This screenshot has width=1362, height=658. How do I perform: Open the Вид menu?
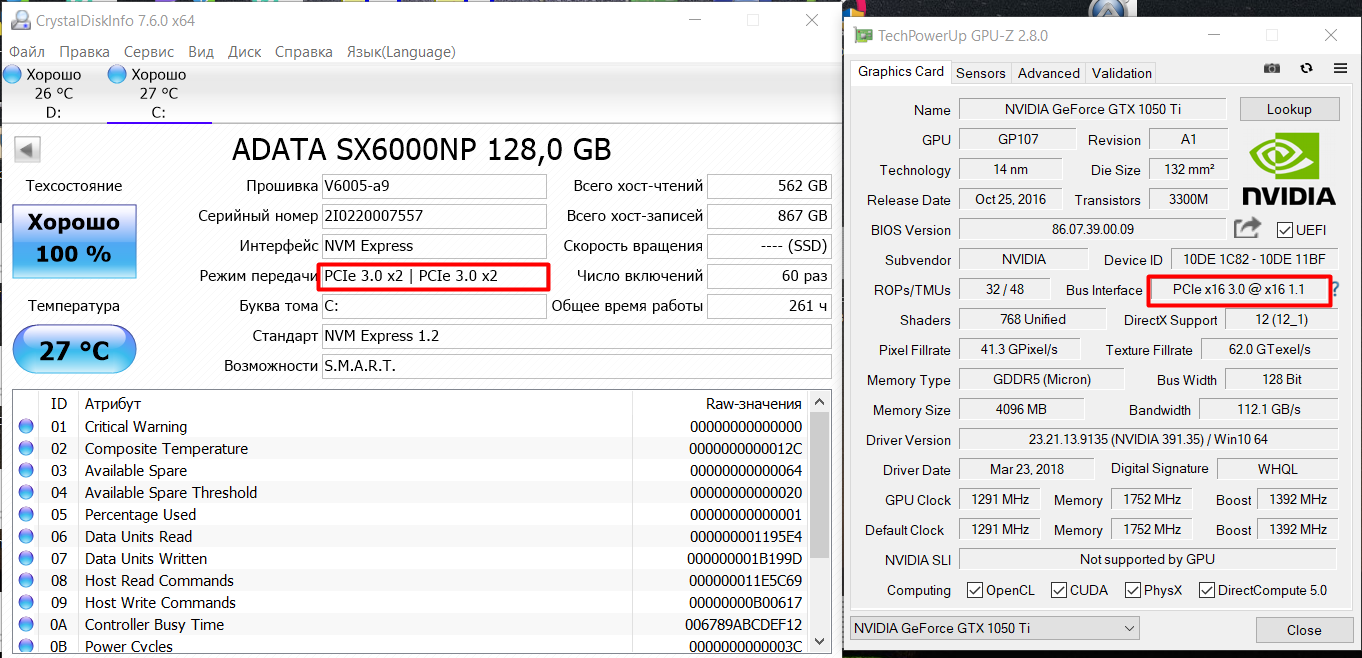pos(201,52)
